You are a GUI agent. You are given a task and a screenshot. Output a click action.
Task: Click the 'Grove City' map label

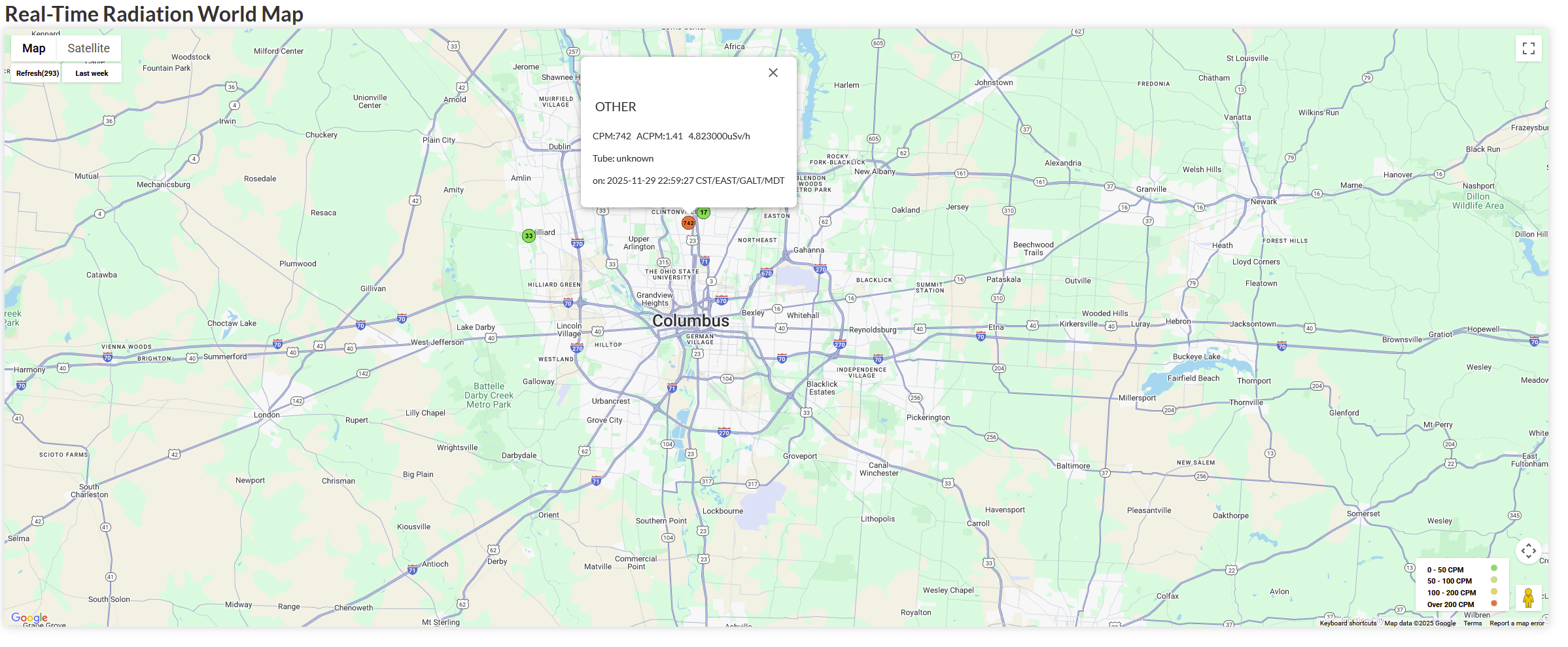click(x=604, y=420)
